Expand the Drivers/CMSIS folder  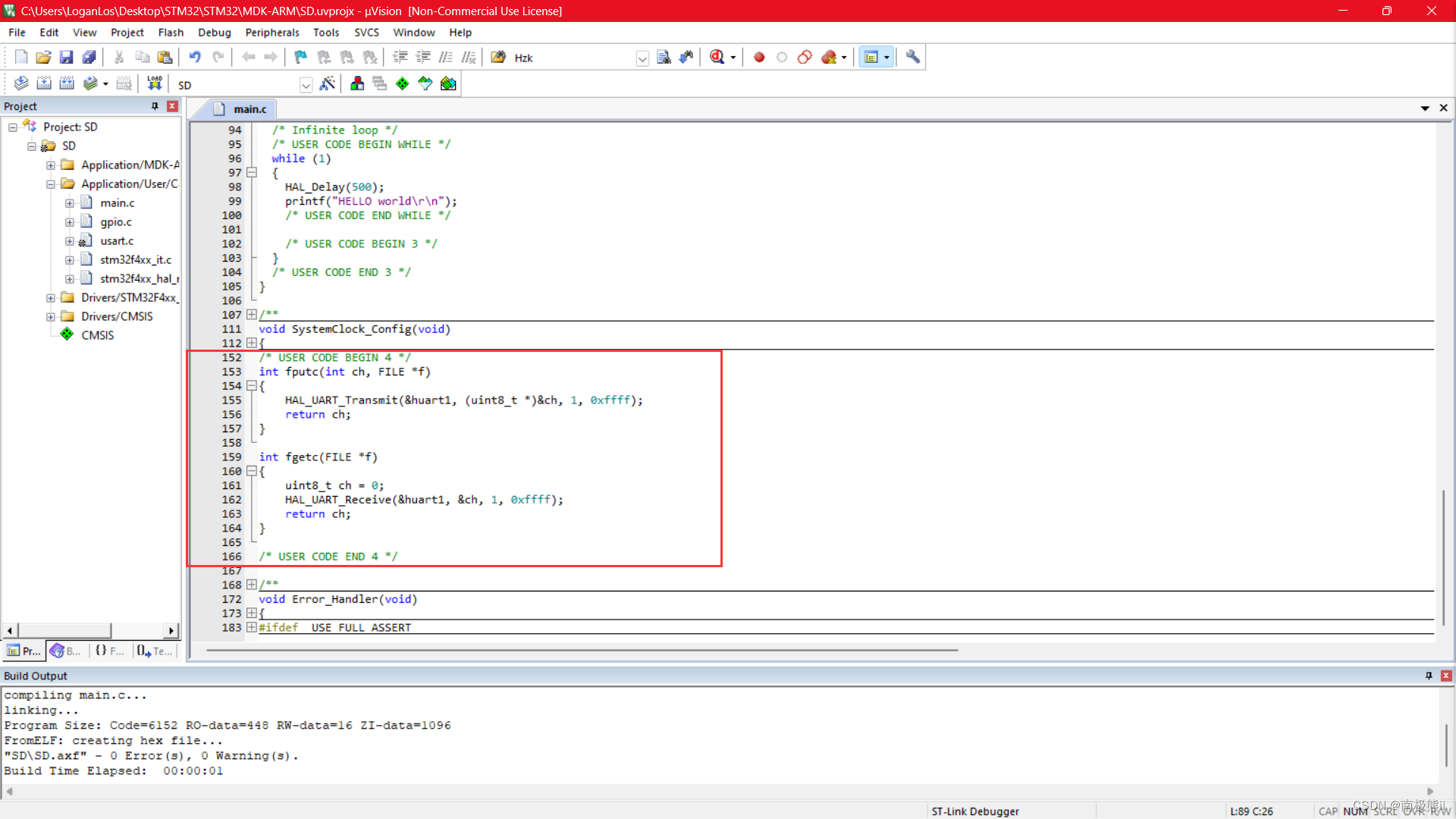[51, 317]
